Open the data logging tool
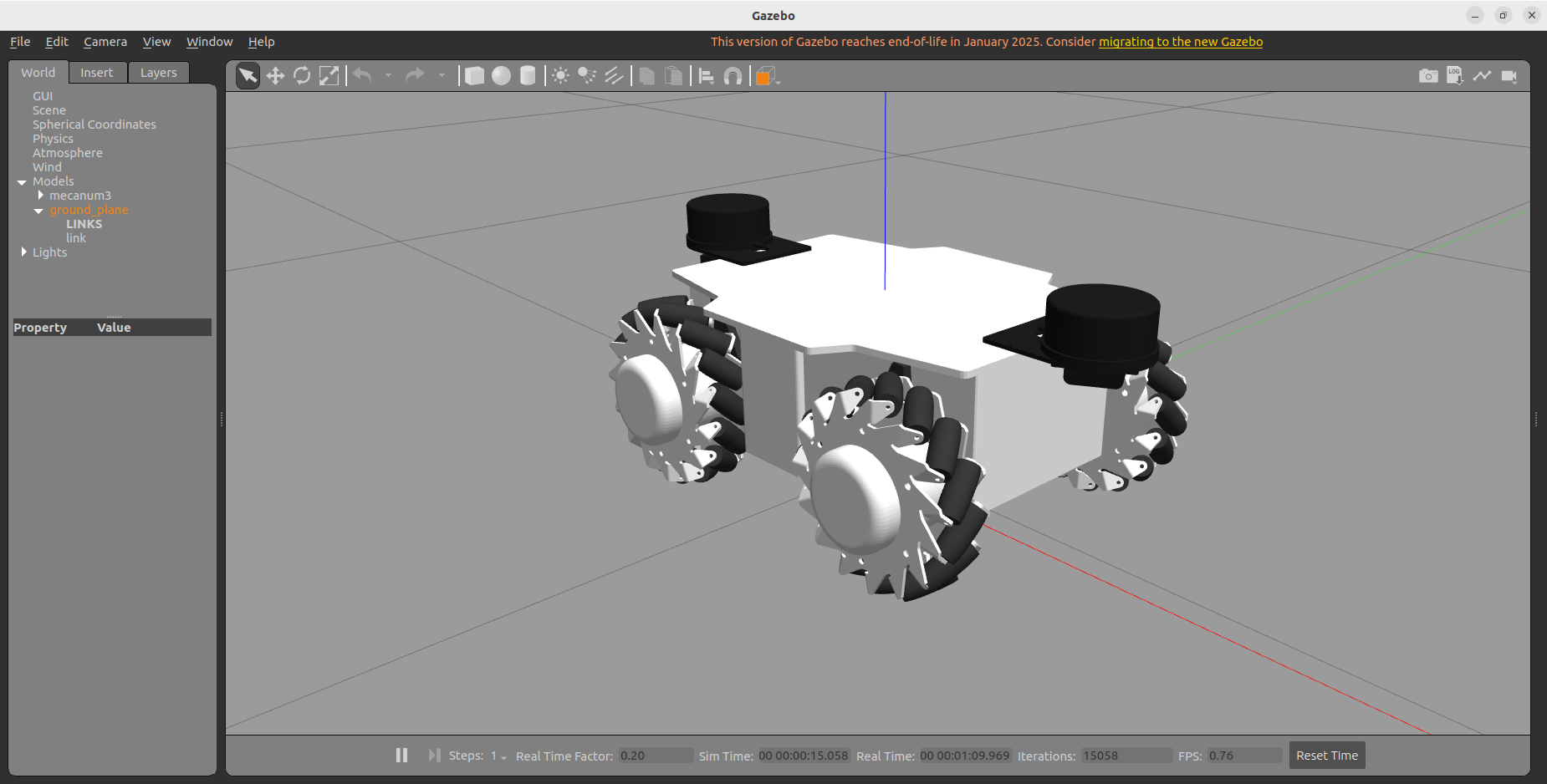This screenshot has width=1547, height=784. (x=1455, y=76)
